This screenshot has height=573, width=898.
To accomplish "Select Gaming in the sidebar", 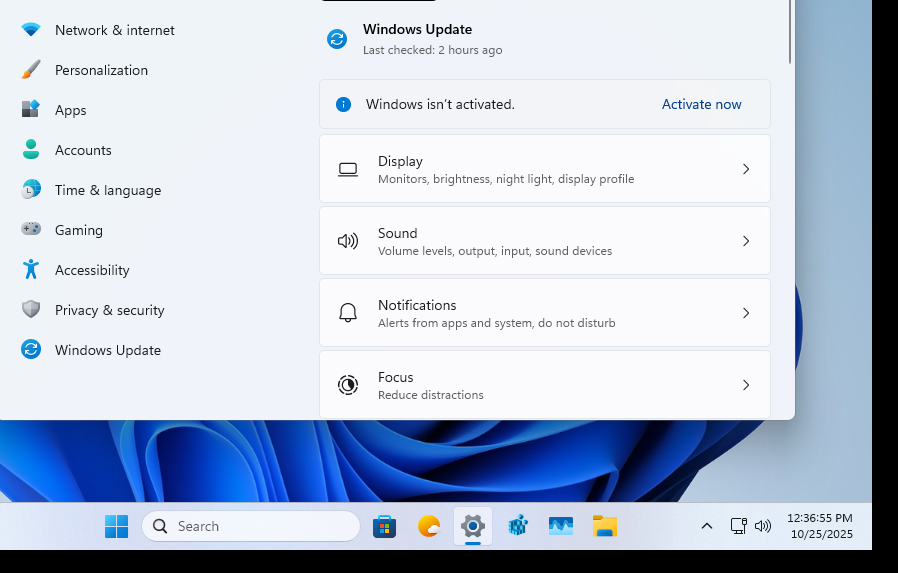I will point(78,230).
